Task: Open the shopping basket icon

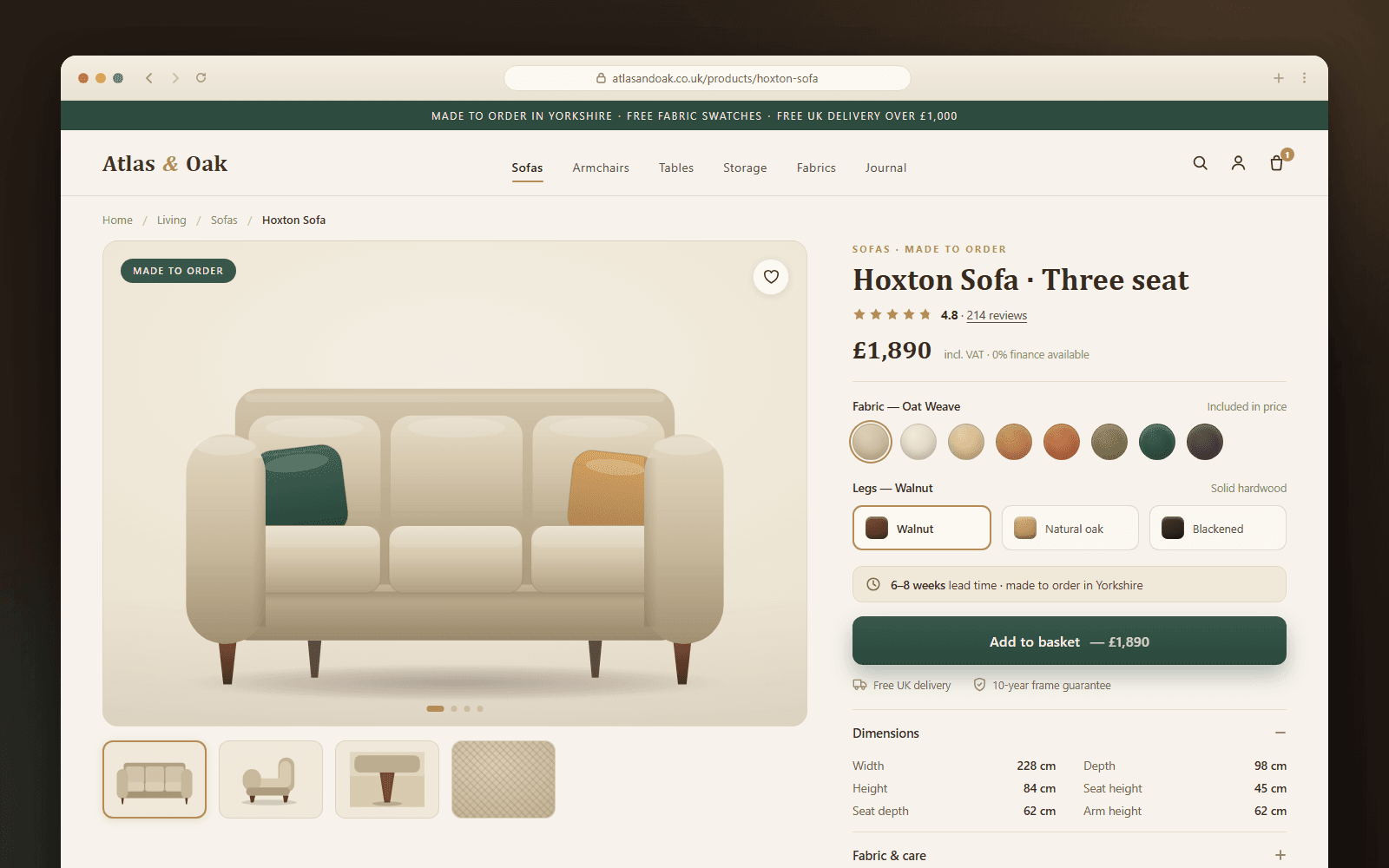Action: [x=1277, y=163]
